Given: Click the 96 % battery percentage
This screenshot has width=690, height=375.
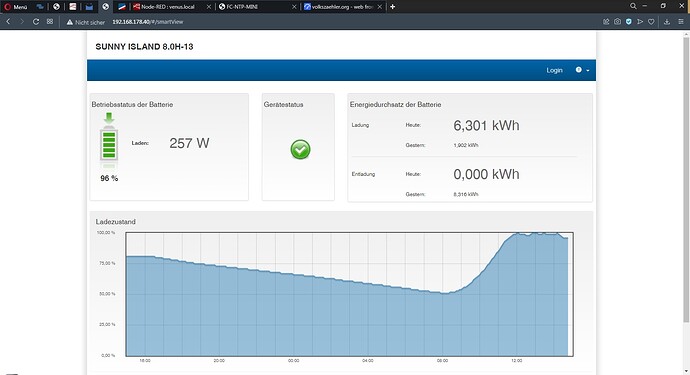Looking at the screenshot, I should 109,178.
